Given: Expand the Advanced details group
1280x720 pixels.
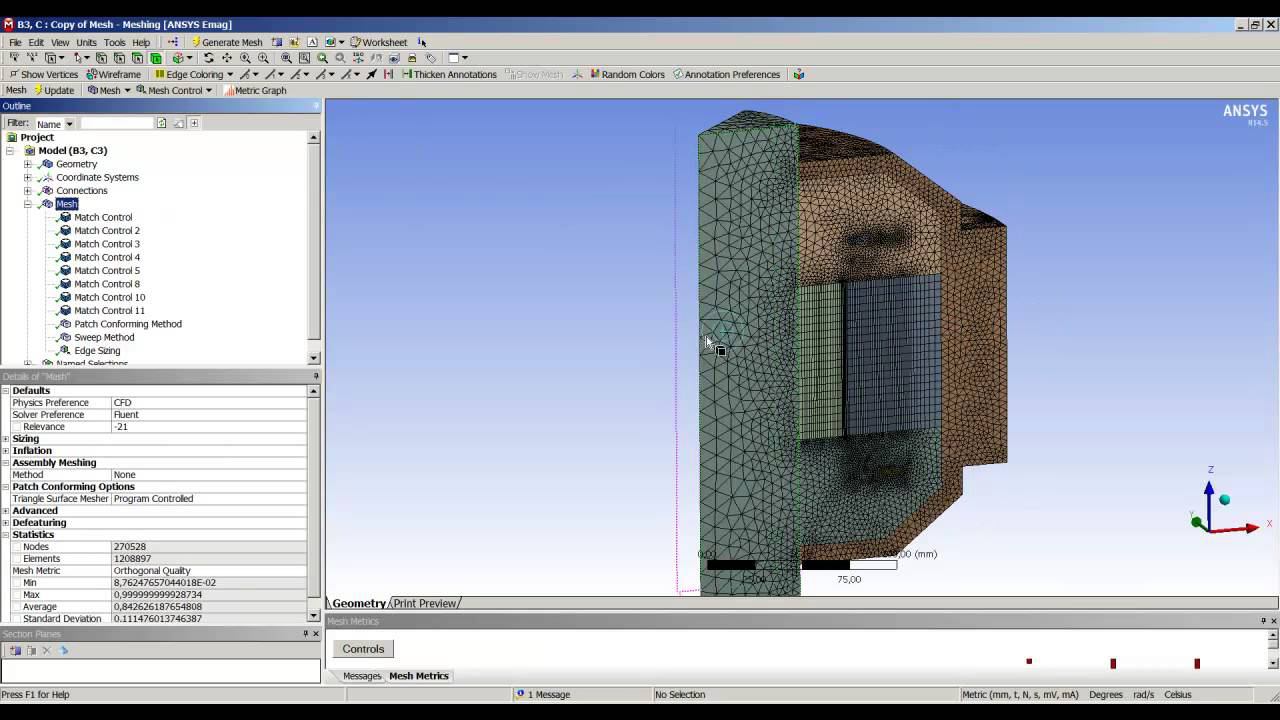Looking at the screenshot, I should [x=6, y=511].
